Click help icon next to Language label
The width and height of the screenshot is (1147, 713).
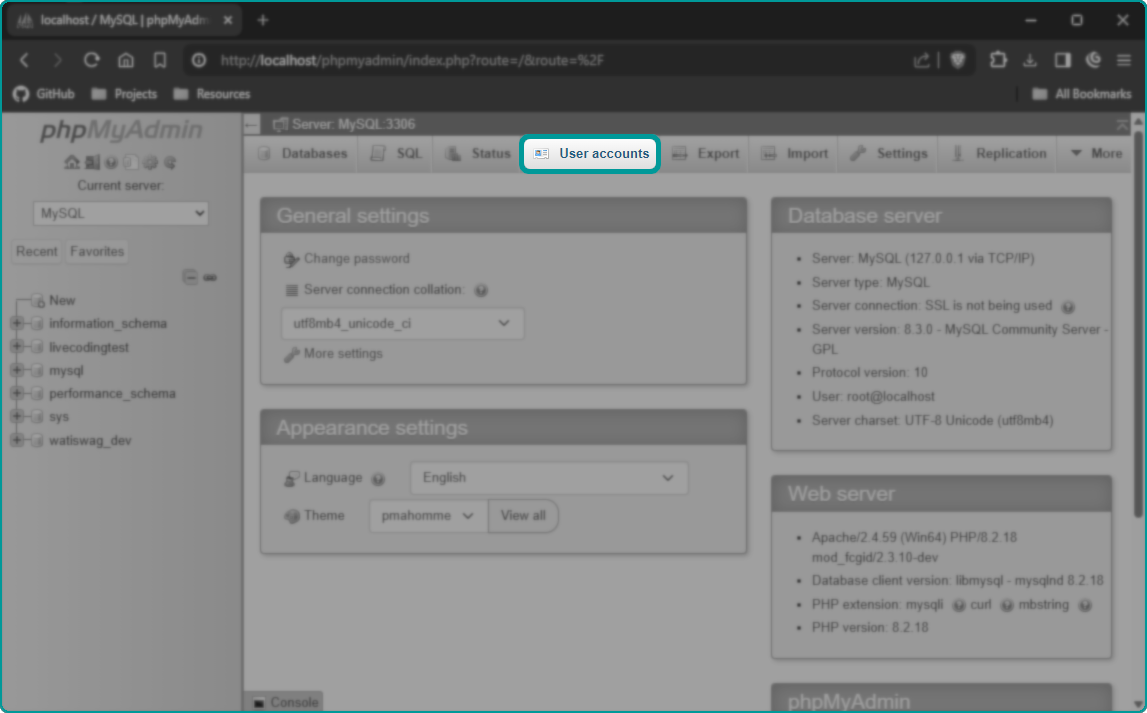point(377,479)
